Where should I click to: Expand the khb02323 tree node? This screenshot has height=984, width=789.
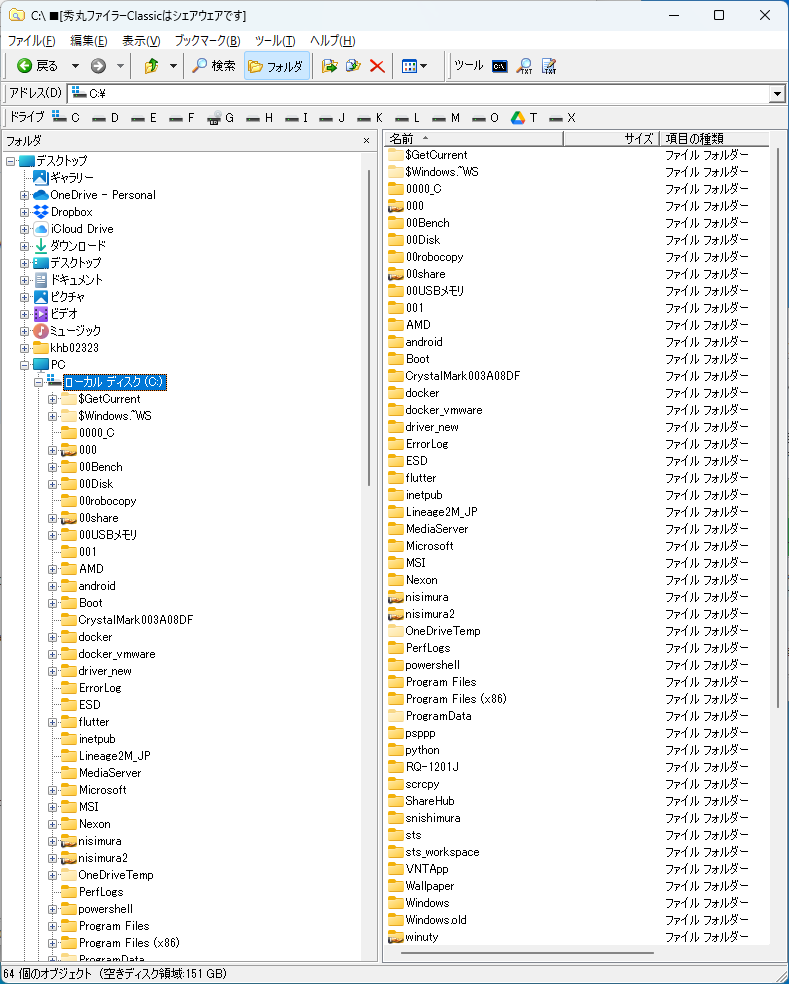point(24,348)
